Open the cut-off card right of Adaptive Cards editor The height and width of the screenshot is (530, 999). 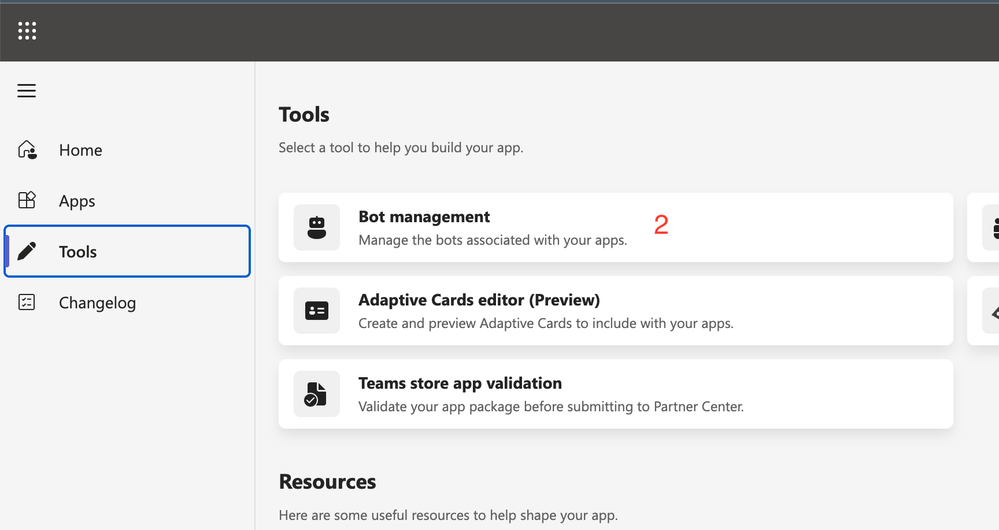click(x=984, y=311)
